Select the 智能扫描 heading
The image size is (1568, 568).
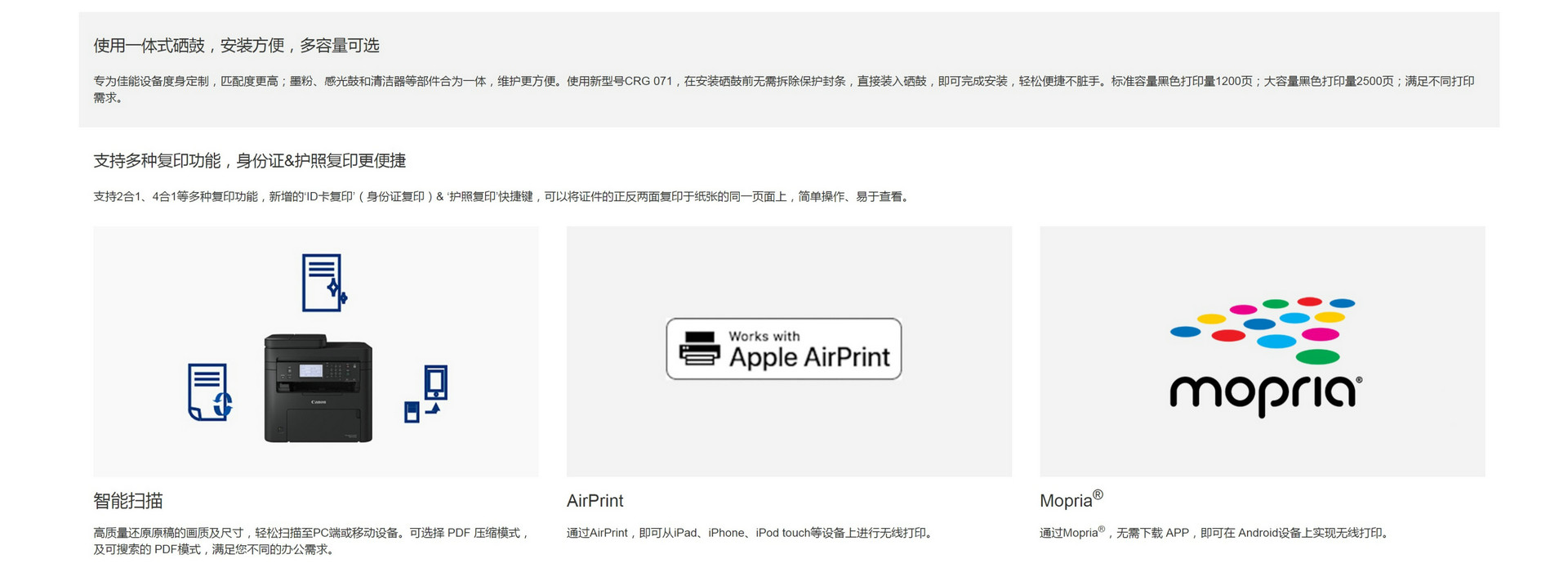click(x=128, y=501)
